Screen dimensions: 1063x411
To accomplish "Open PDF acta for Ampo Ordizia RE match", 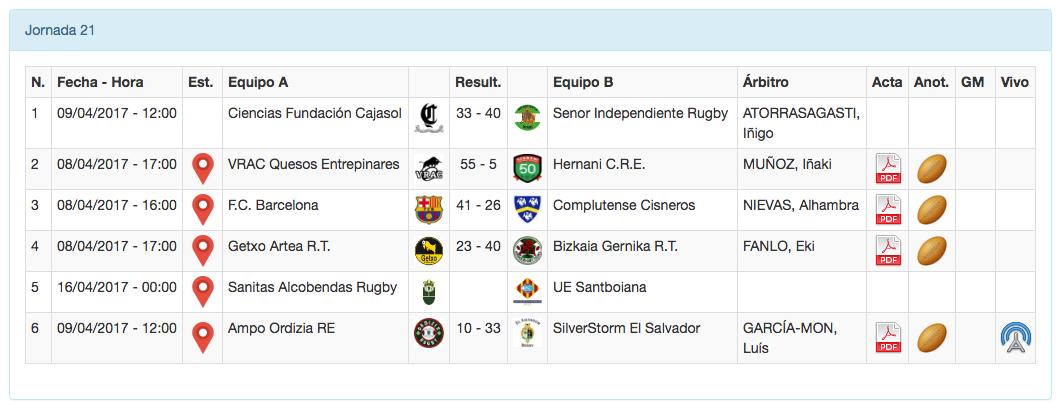I will 888,337.
